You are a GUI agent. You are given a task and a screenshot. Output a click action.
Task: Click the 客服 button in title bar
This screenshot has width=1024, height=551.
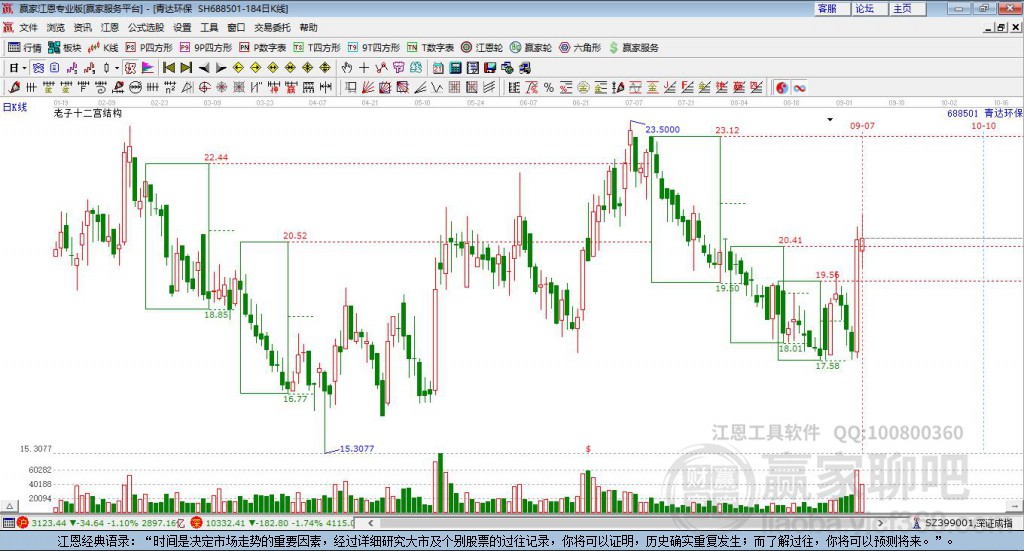point(831,8)
